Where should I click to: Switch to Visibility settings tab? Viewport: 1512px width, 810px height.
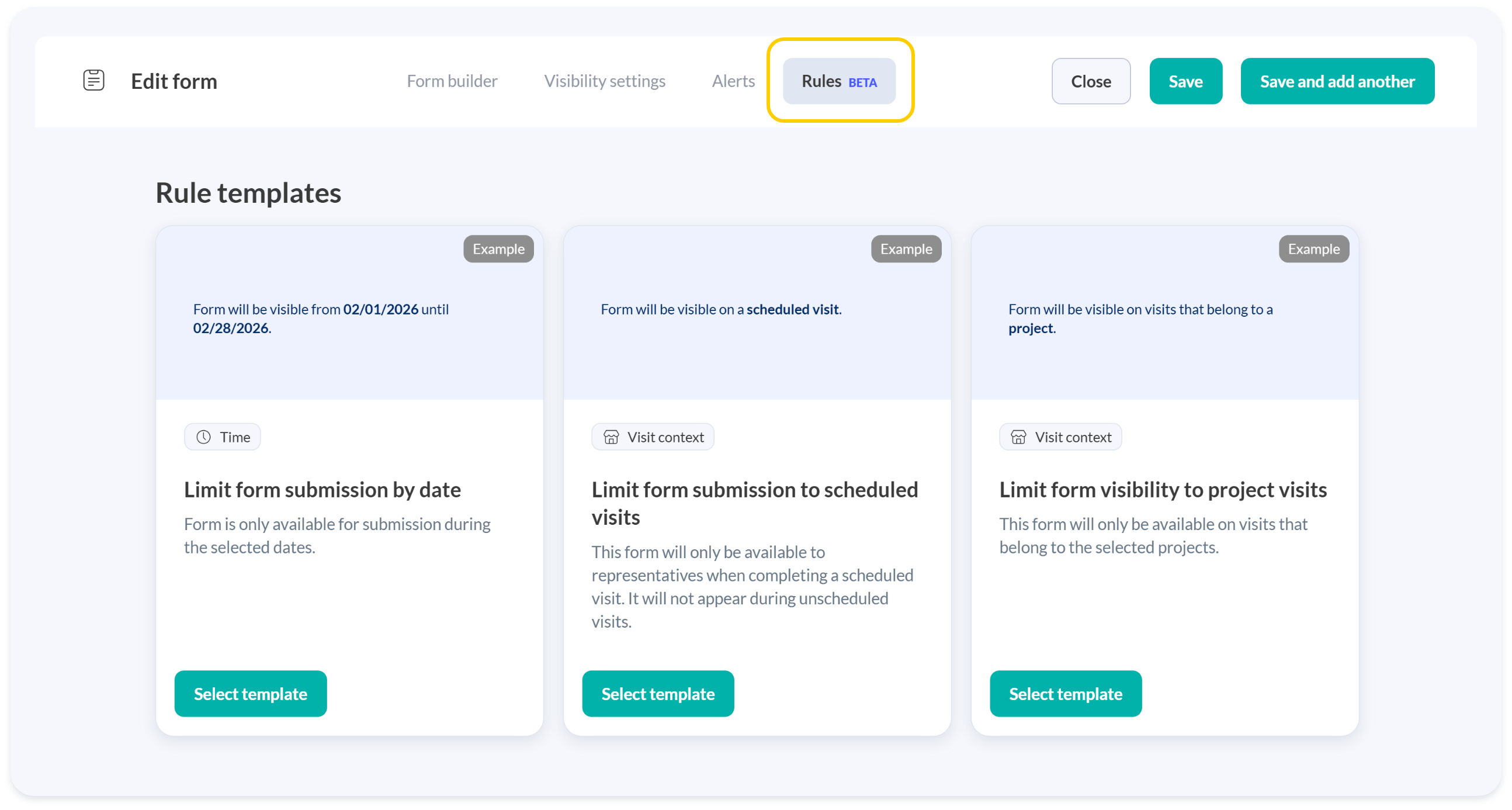[x=604, y=81]
